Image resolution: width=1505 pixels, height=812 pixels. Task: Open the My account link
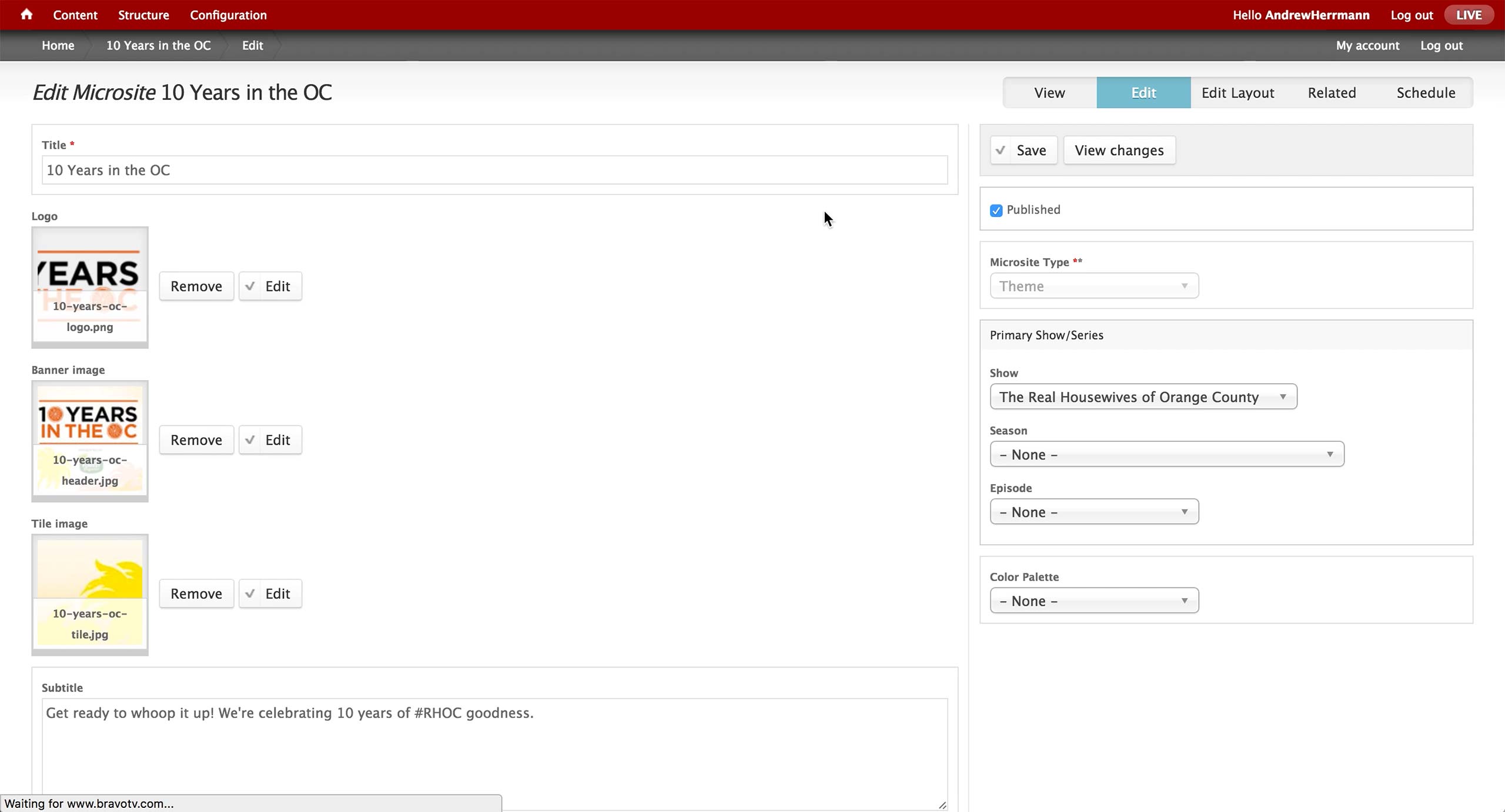click(x=1367, y=46)
